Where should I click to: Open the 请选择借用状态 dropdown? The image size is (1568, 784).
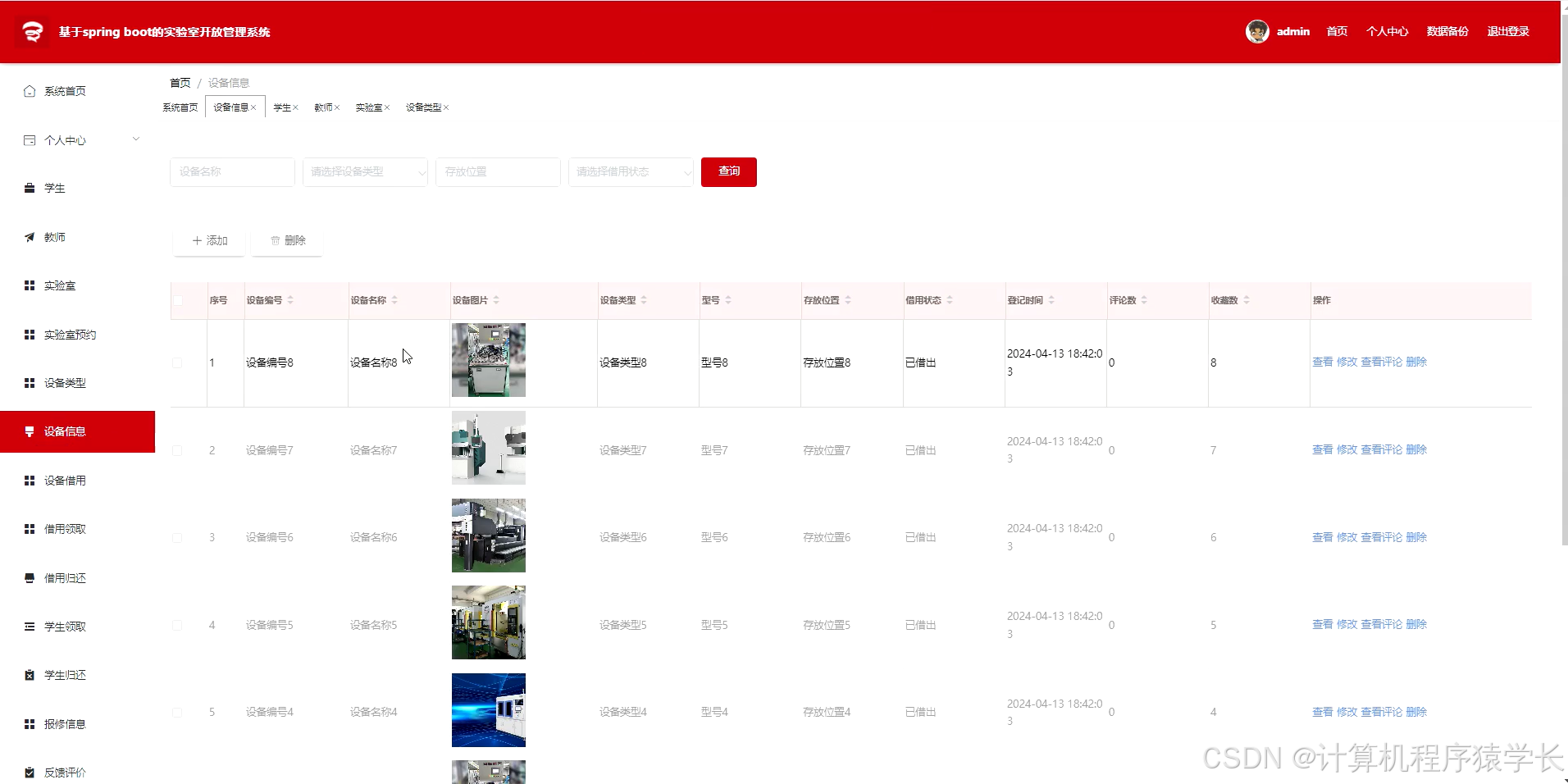click(630, 172)
